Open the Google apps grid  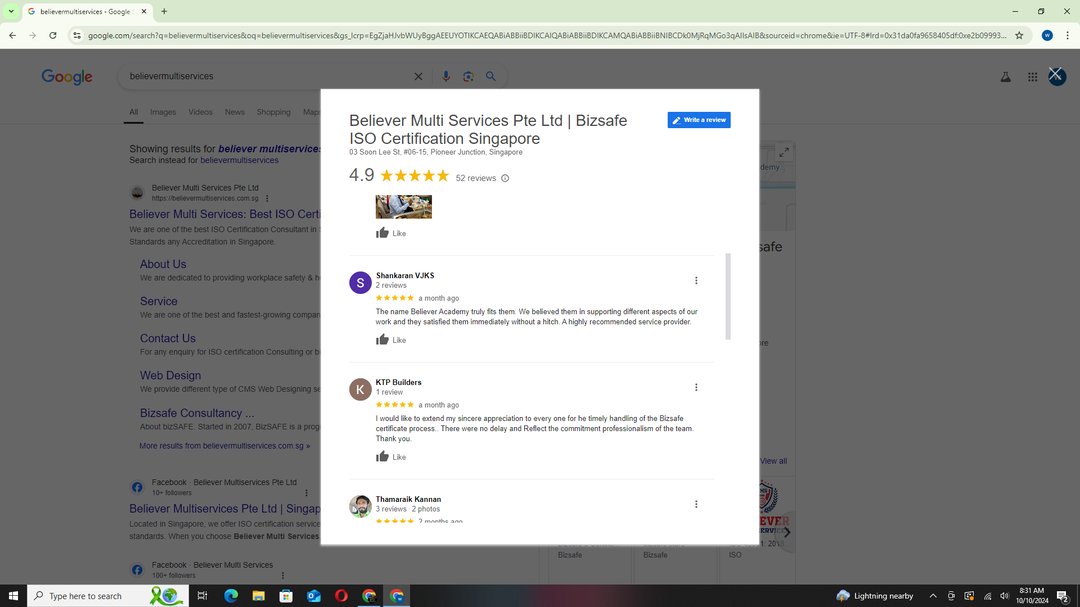[x=1032, y=77]
